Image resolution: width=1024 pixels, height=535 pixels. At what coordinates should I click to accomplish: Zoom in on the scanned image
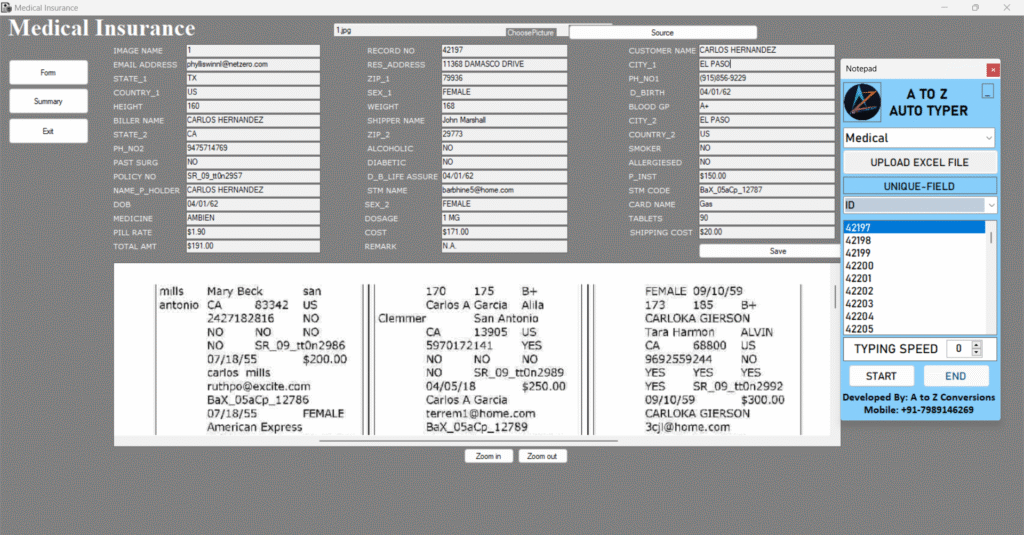(x=488, y=456)
